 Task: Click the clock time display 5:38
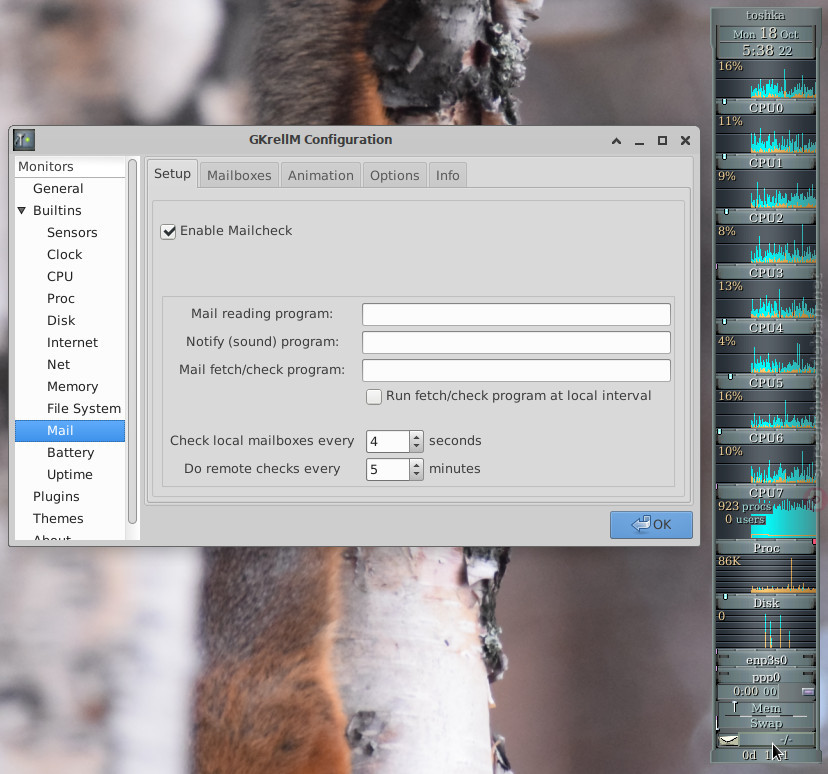[767, 51]
